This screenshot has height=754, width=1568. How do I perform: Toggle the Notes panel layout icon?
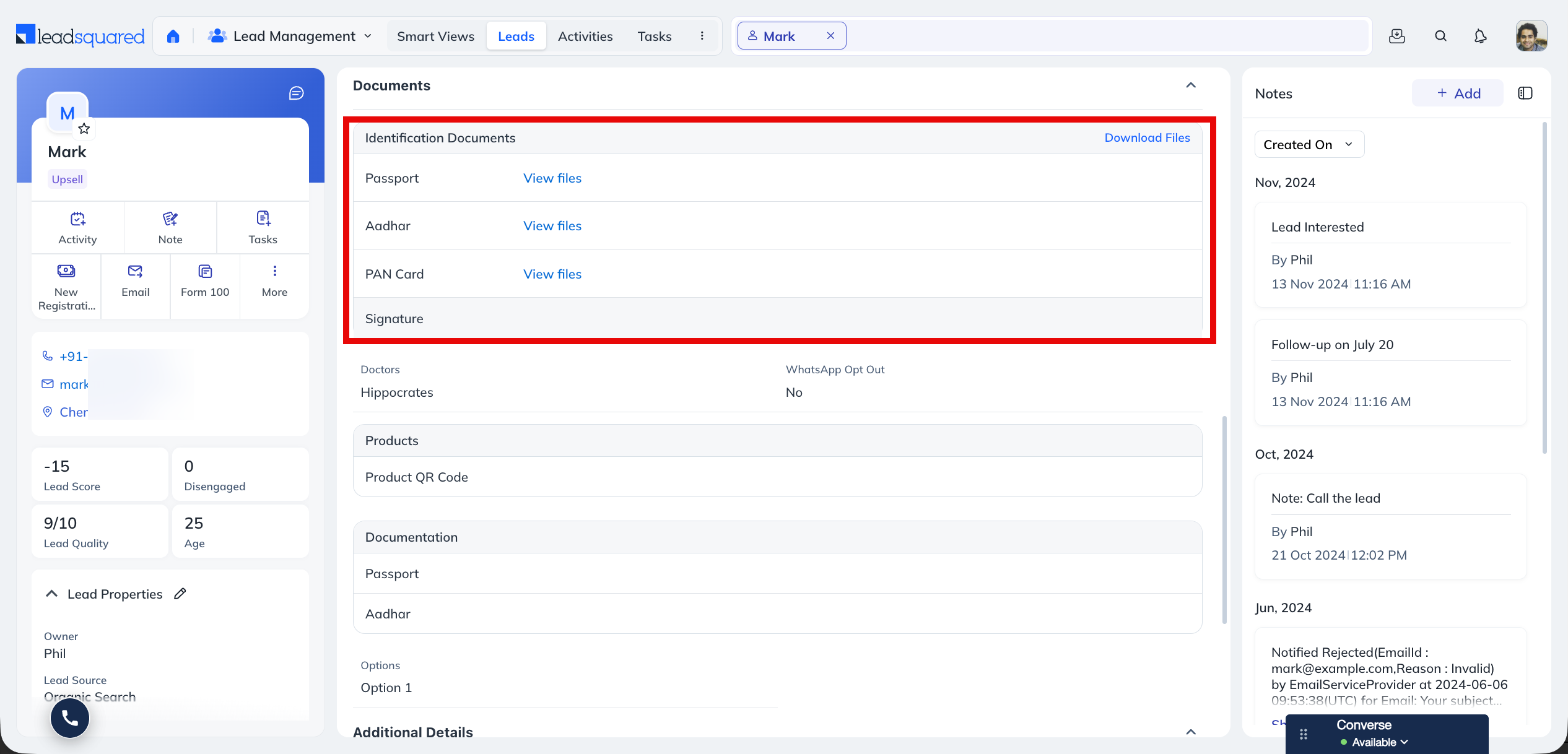click(x=1525, y=93)
